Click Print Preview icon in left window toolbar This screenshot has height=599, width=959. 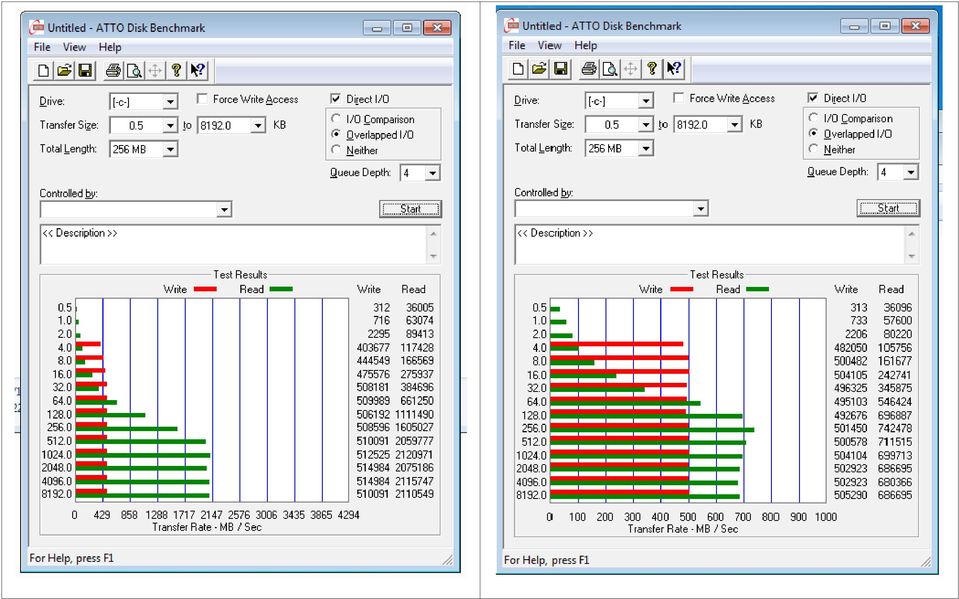point(134,70)
